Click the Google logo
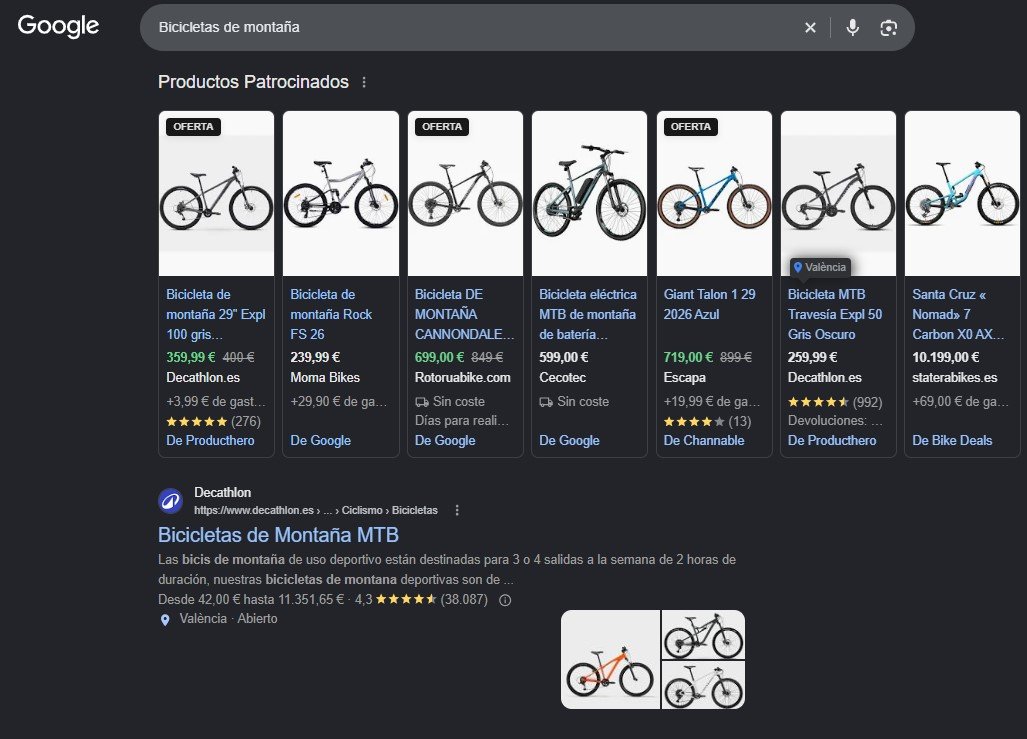 tap(58, 26)
